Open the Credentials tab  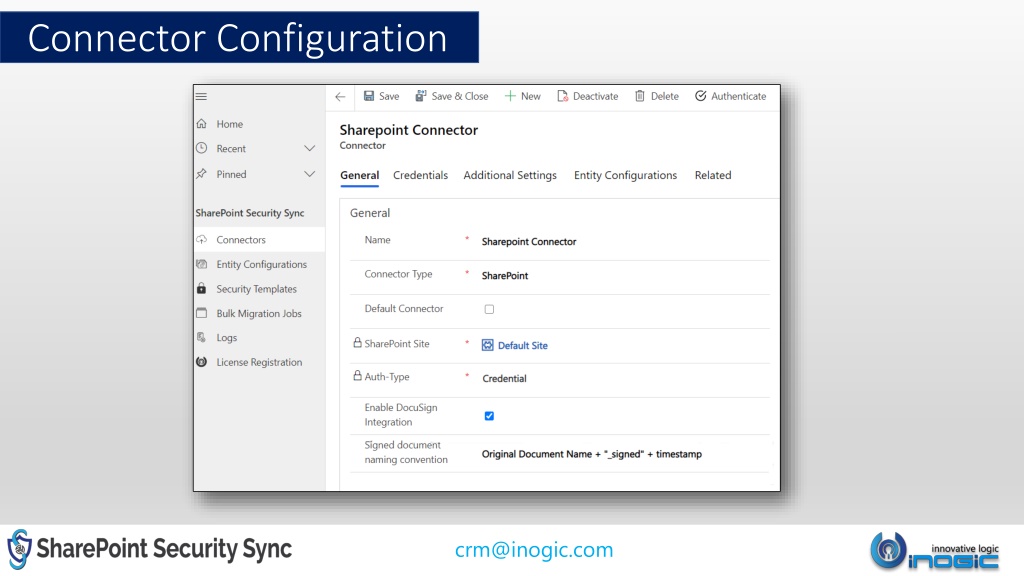coord(421,175)
